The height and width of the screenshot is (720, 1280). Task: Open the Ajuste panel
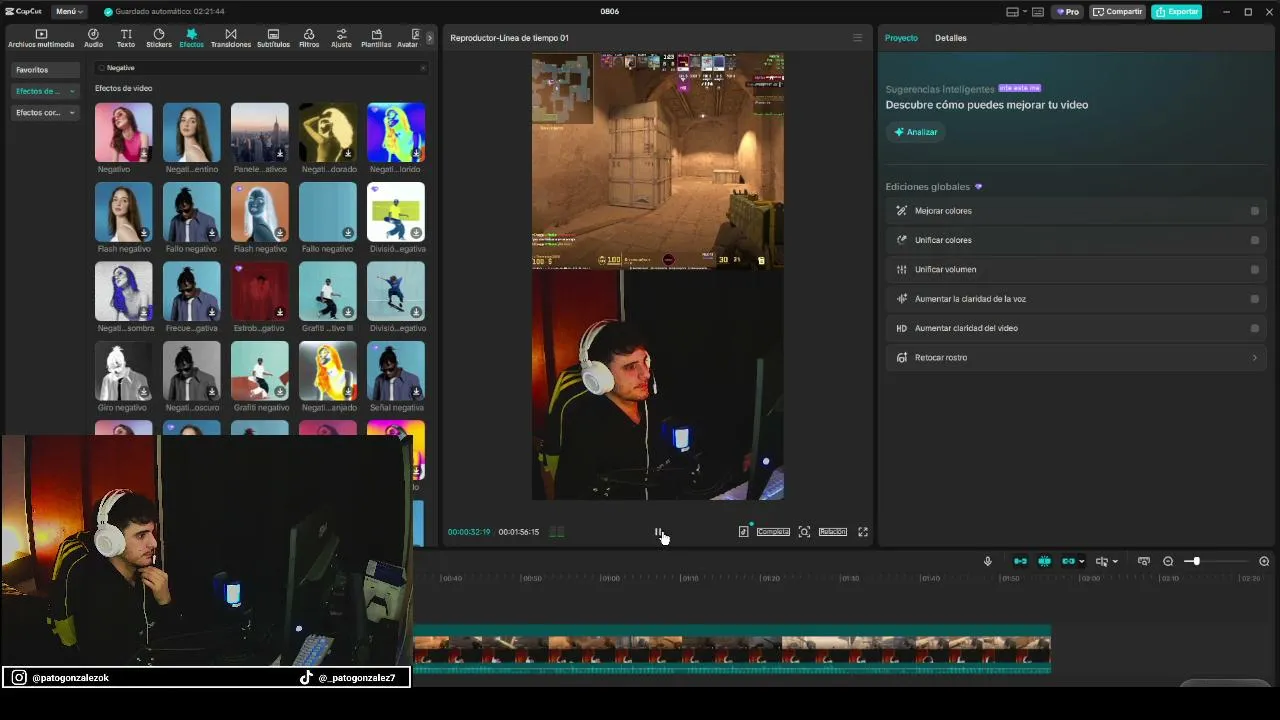click(341, 38)
